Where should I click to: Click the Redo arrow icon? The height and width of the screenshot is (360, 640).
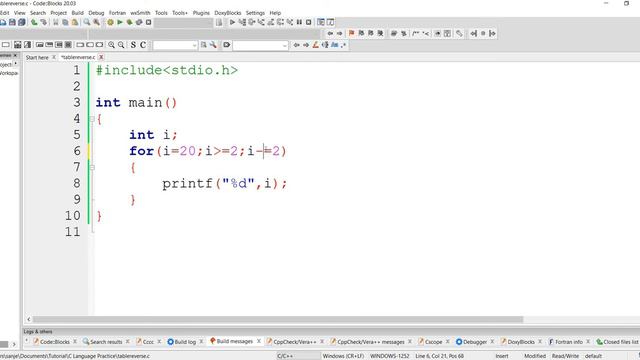[x=44, y=22]
